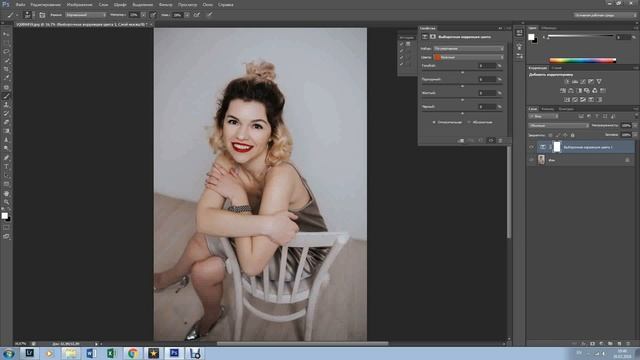Hide the selective color adjustment layer
The image size is (640, 360).
point(531,147)
